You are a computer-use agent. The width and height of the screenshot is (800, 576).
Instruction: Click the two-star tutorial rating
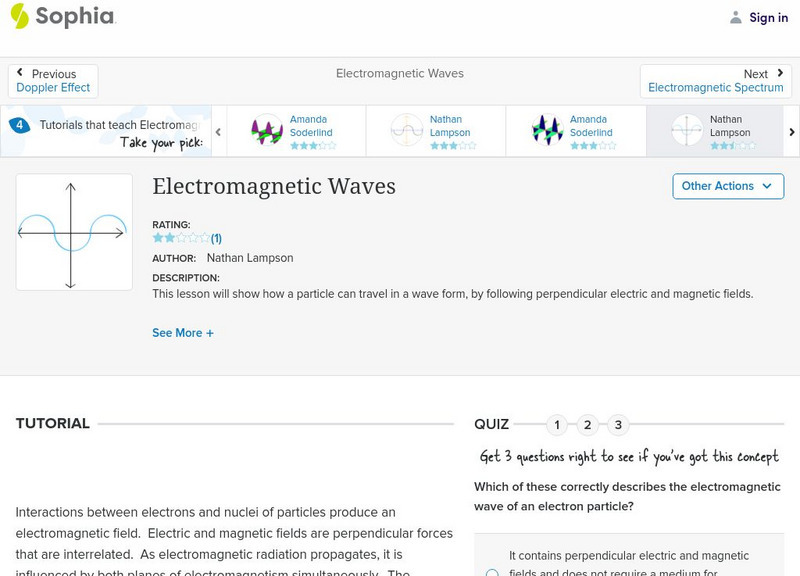coord(181,239)
